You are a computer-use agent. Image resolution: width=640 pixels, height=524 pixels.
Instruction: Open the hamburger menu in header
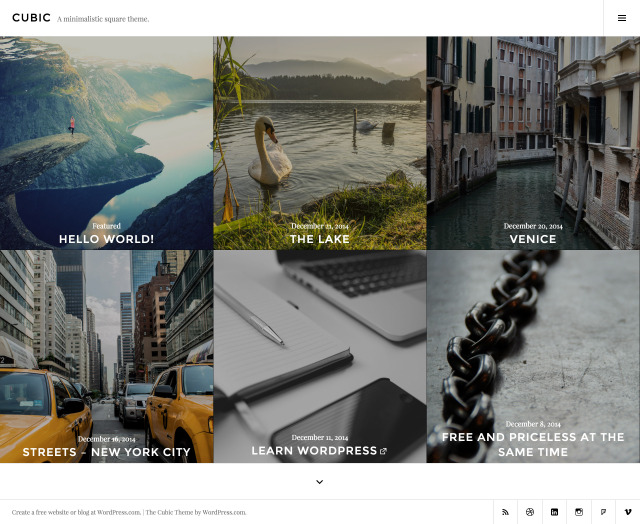click(x=621, y=18)
